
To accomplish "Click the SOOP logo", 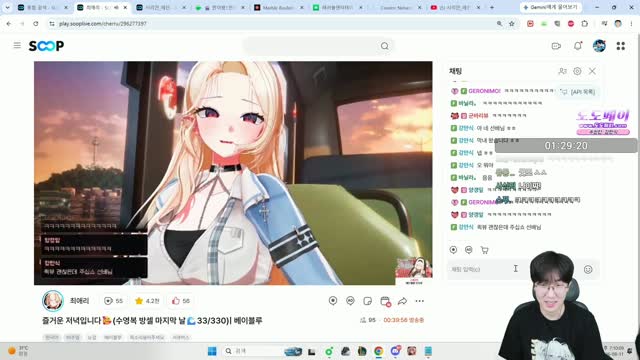I will coord(46,46).
